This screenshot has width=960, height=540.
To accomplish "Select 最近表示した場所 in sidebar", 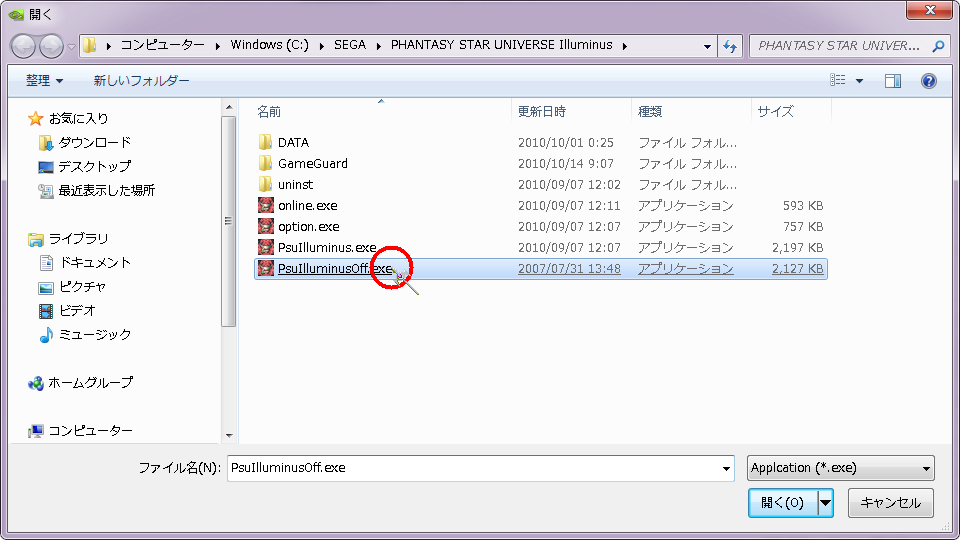I will tap(107, 190).
